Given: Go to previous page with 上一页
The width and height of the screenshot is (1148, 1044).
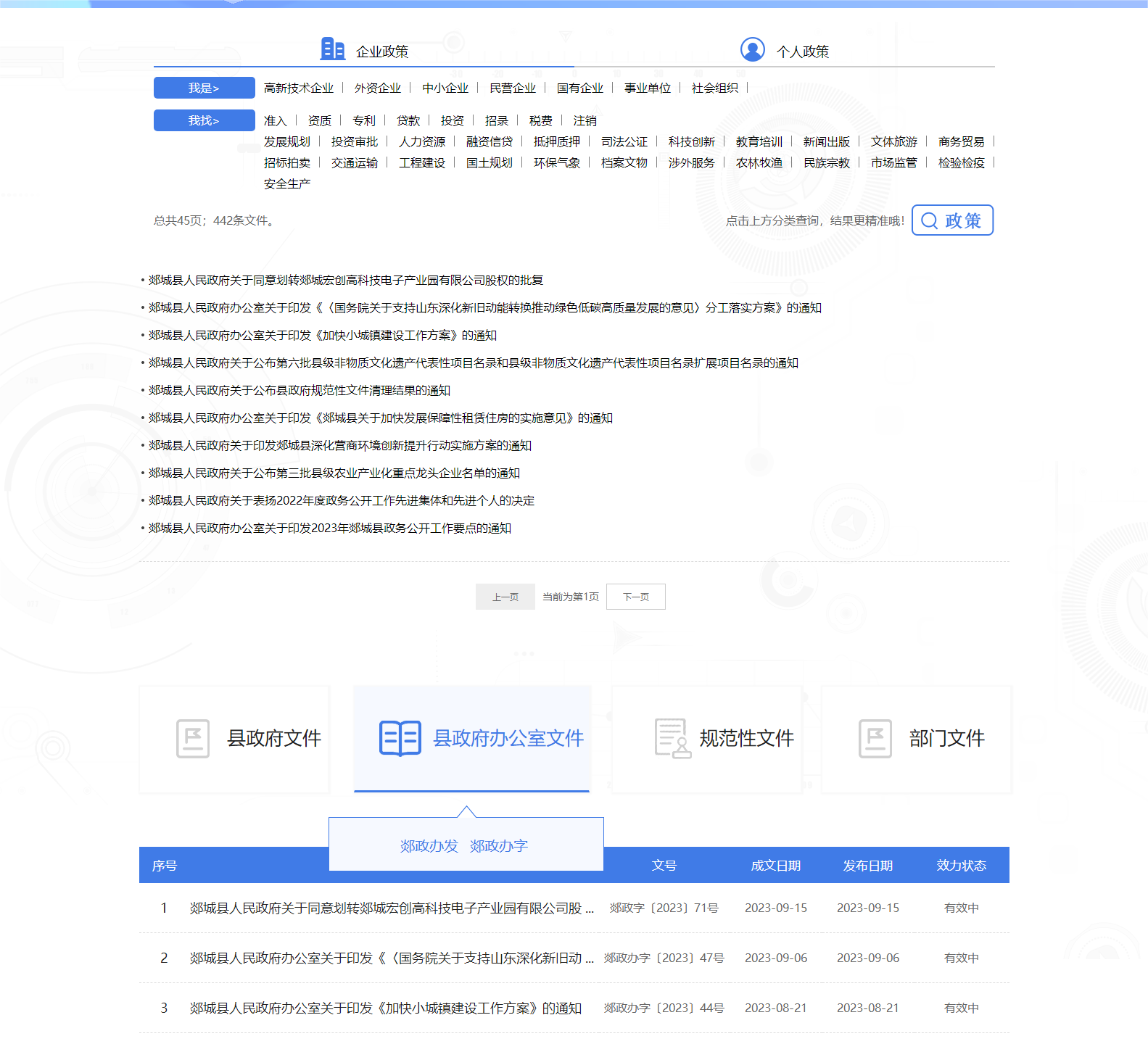Looking at the screenshot, I should click(x=505, y=597).
